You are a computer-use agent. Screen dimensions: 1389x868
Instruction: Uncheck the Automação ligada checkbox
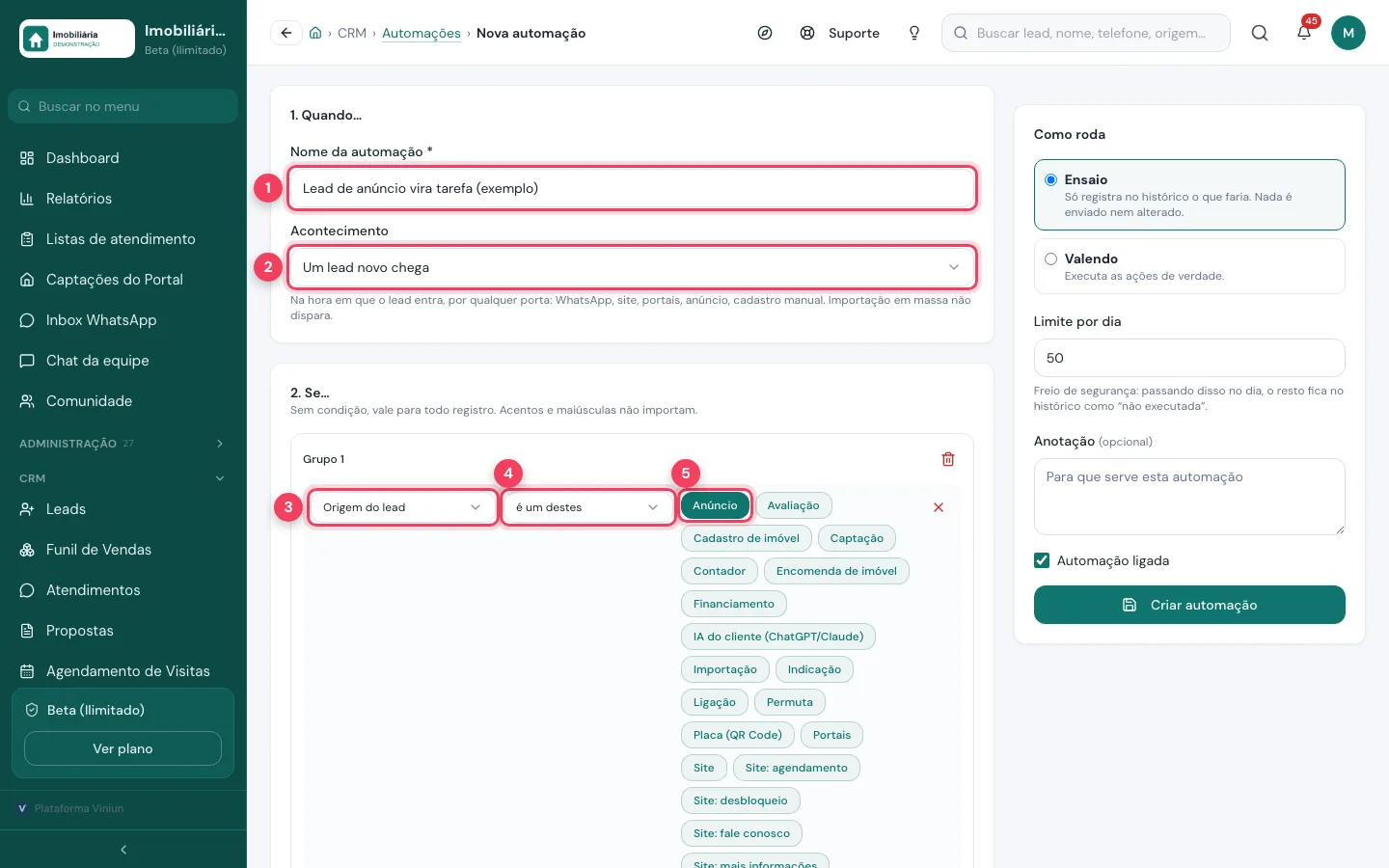(x=1042, y=560)
